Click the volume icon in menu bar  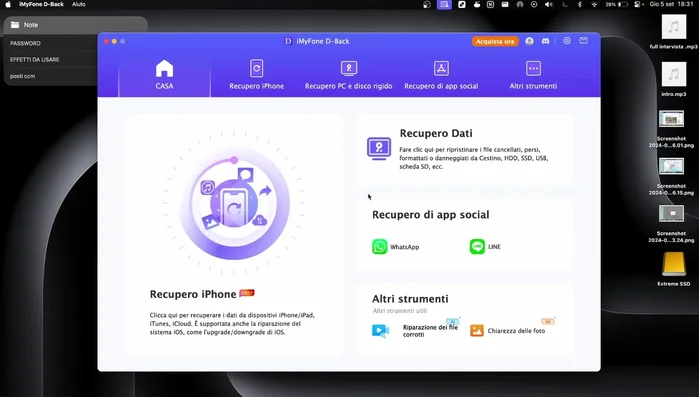click(x=549, y=4)
